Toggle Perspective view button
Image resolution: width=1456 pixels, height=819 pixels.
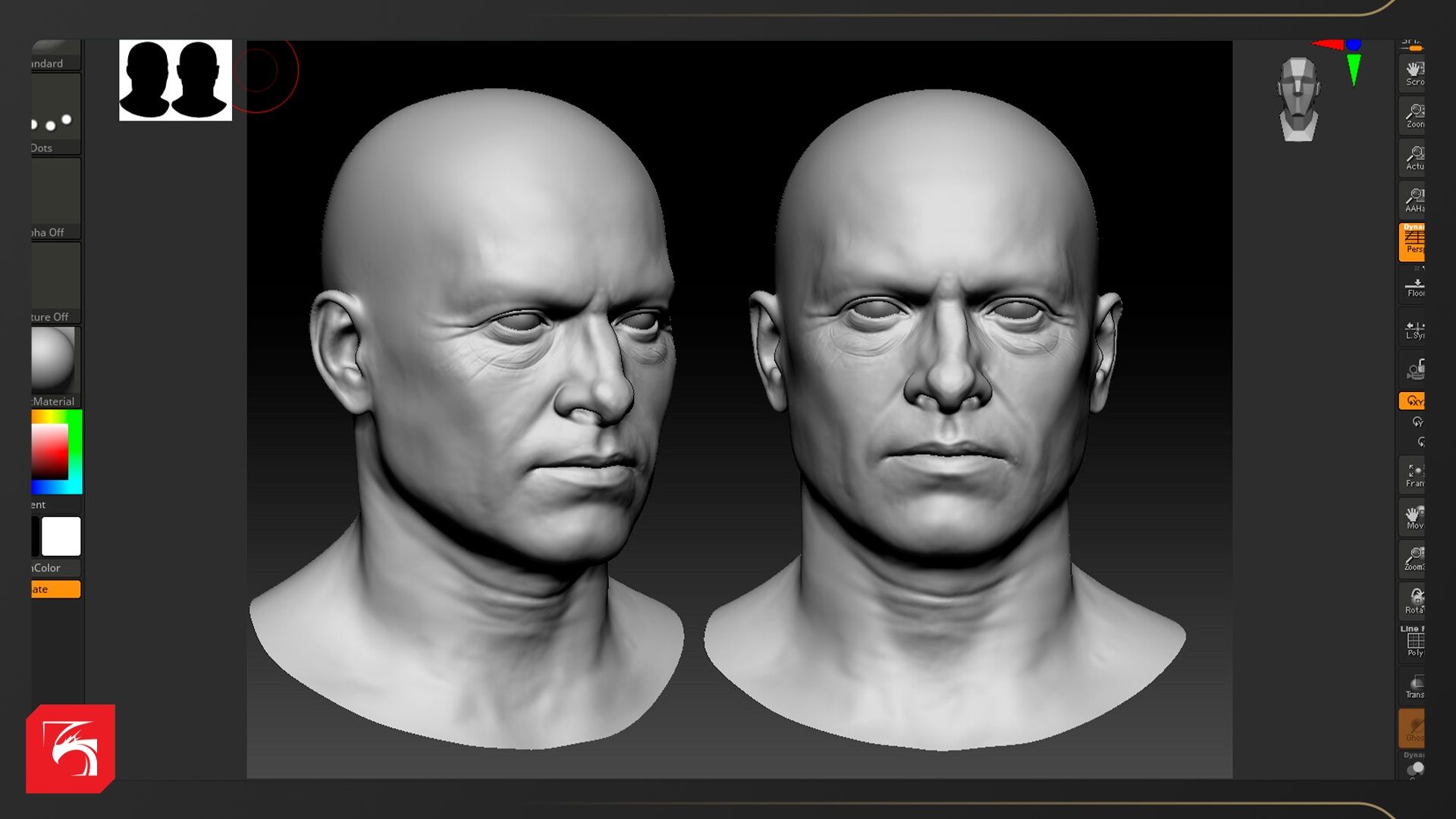(1413, 242)
